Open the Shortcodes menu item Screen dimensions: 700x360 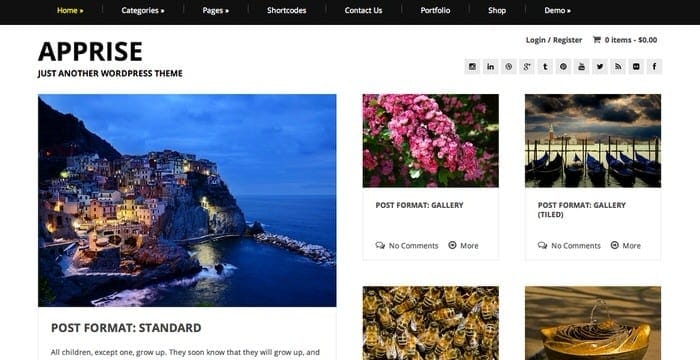click(287, 10)
